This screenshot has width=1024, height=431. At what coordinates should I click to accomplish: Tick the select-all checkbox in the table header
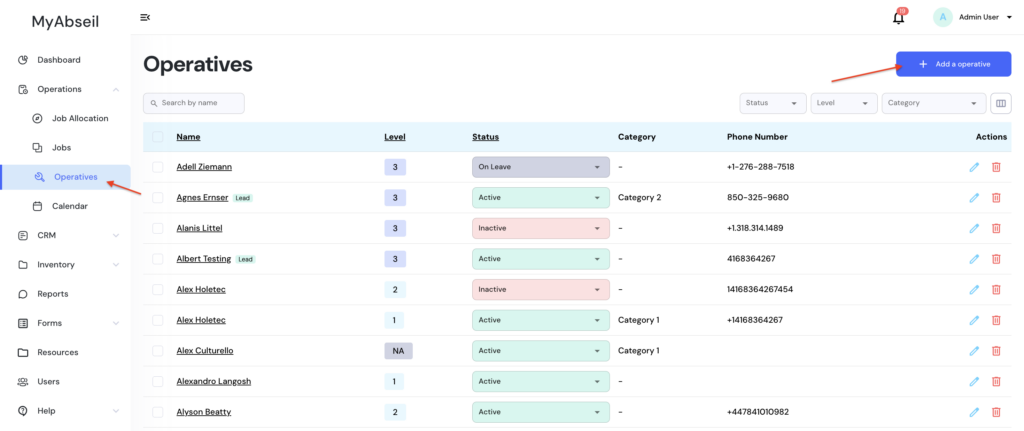click(158, 137)
